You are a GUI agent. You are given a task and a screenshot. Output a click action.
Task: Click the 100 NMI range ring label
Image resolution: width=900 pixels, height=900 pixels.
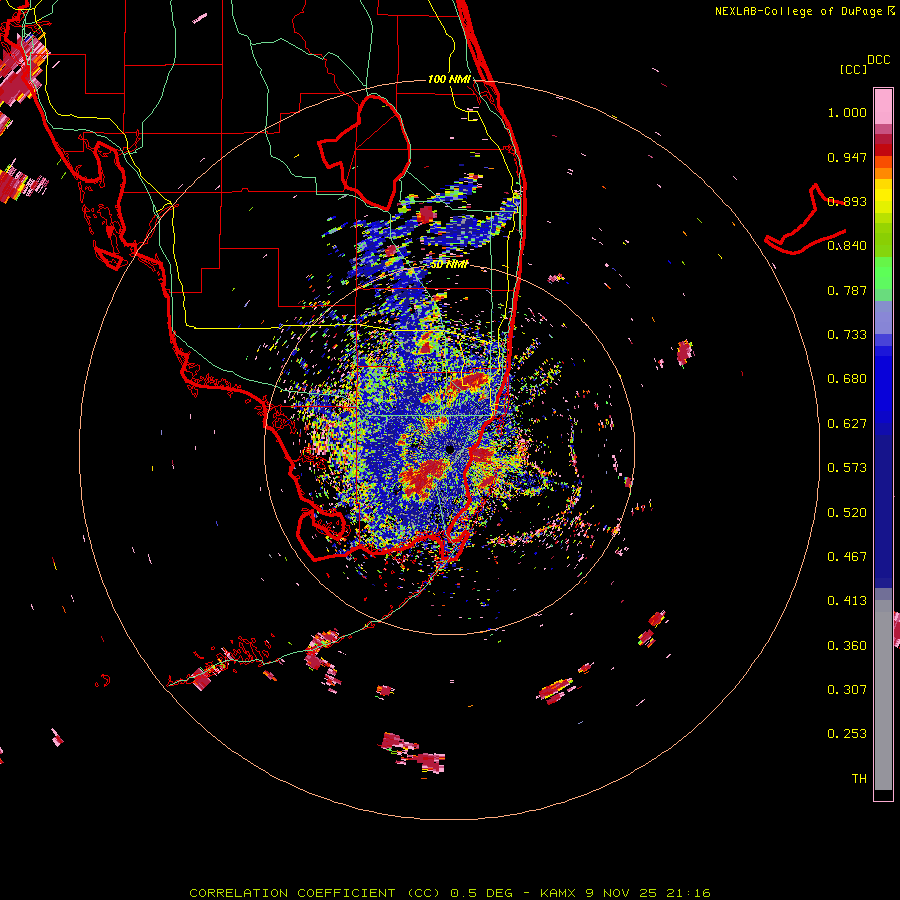pyautogui.click(x=449, y=79)
